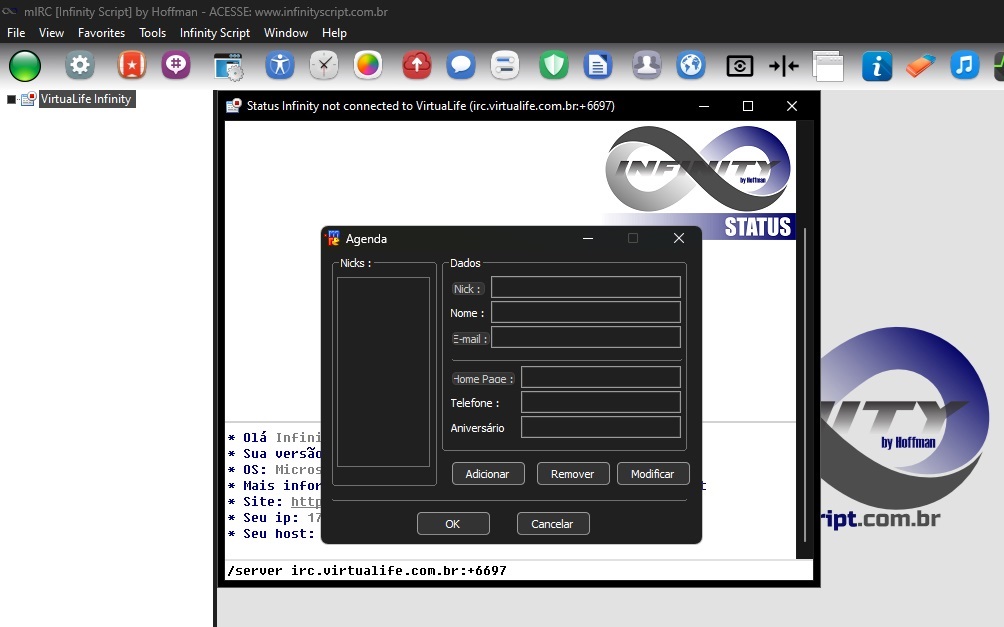Viewport: 1004px width, 627px height.
Task: Collapse the VirtuaLife Infinity tree node
Action: [12, 99]
